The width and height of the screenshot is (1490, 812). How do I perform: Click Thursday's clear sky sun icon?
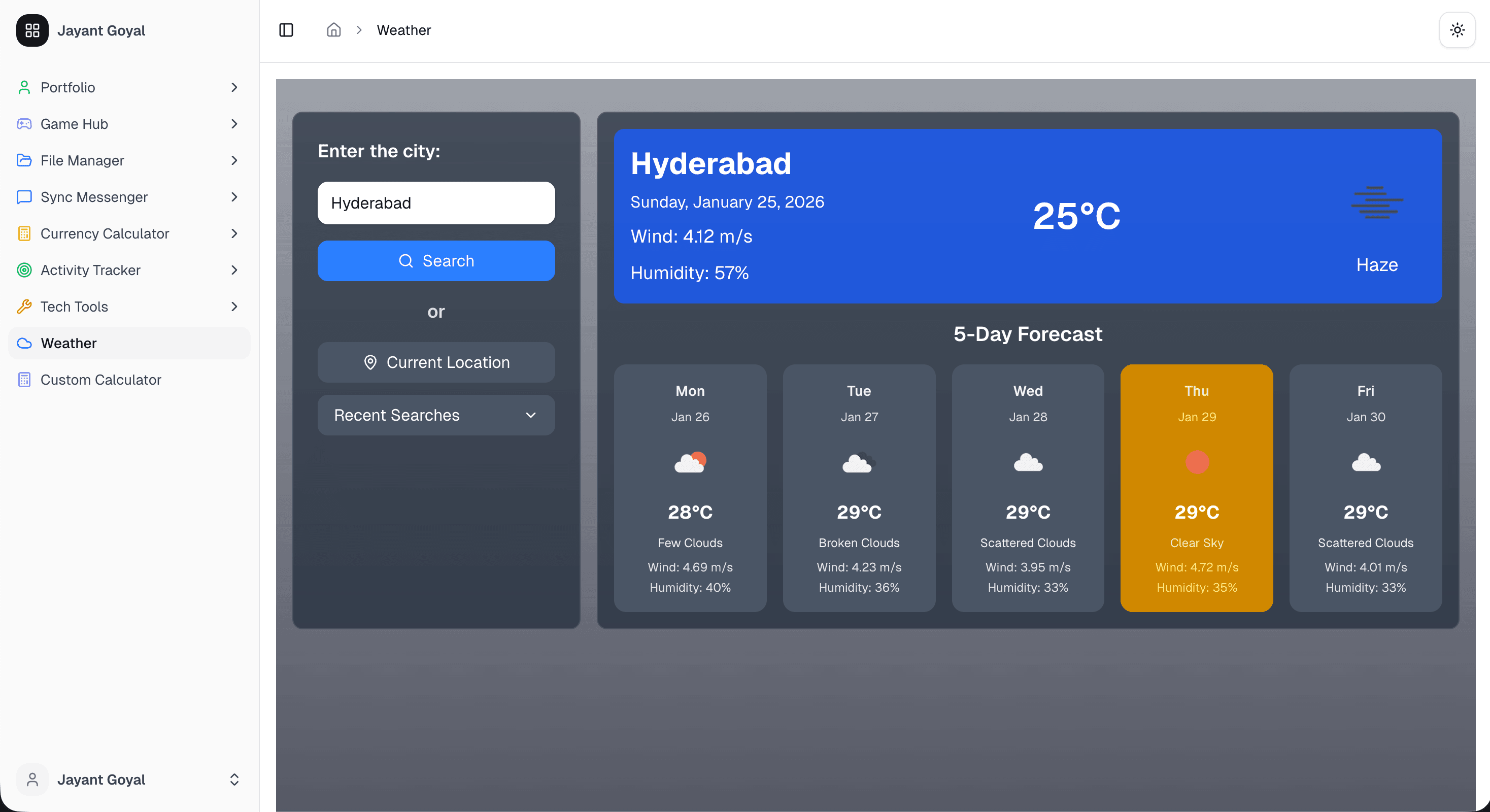click(x=1197, y=462)
